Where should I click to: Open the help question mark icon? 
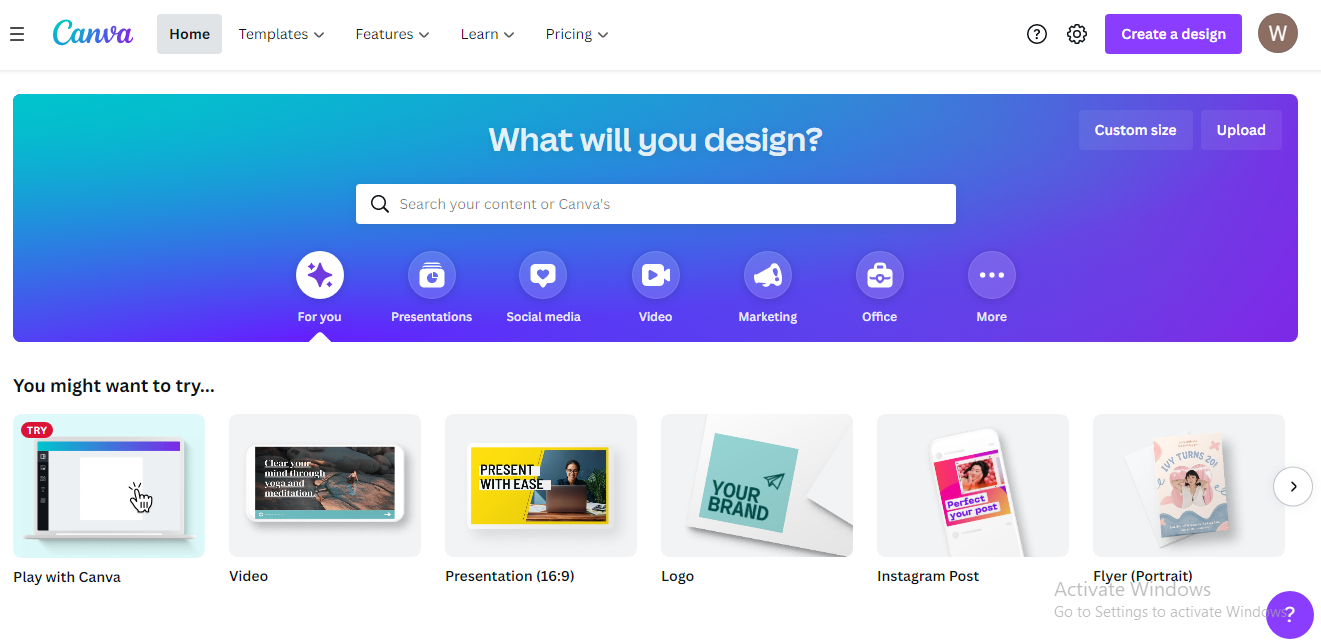click(1037, 34)
